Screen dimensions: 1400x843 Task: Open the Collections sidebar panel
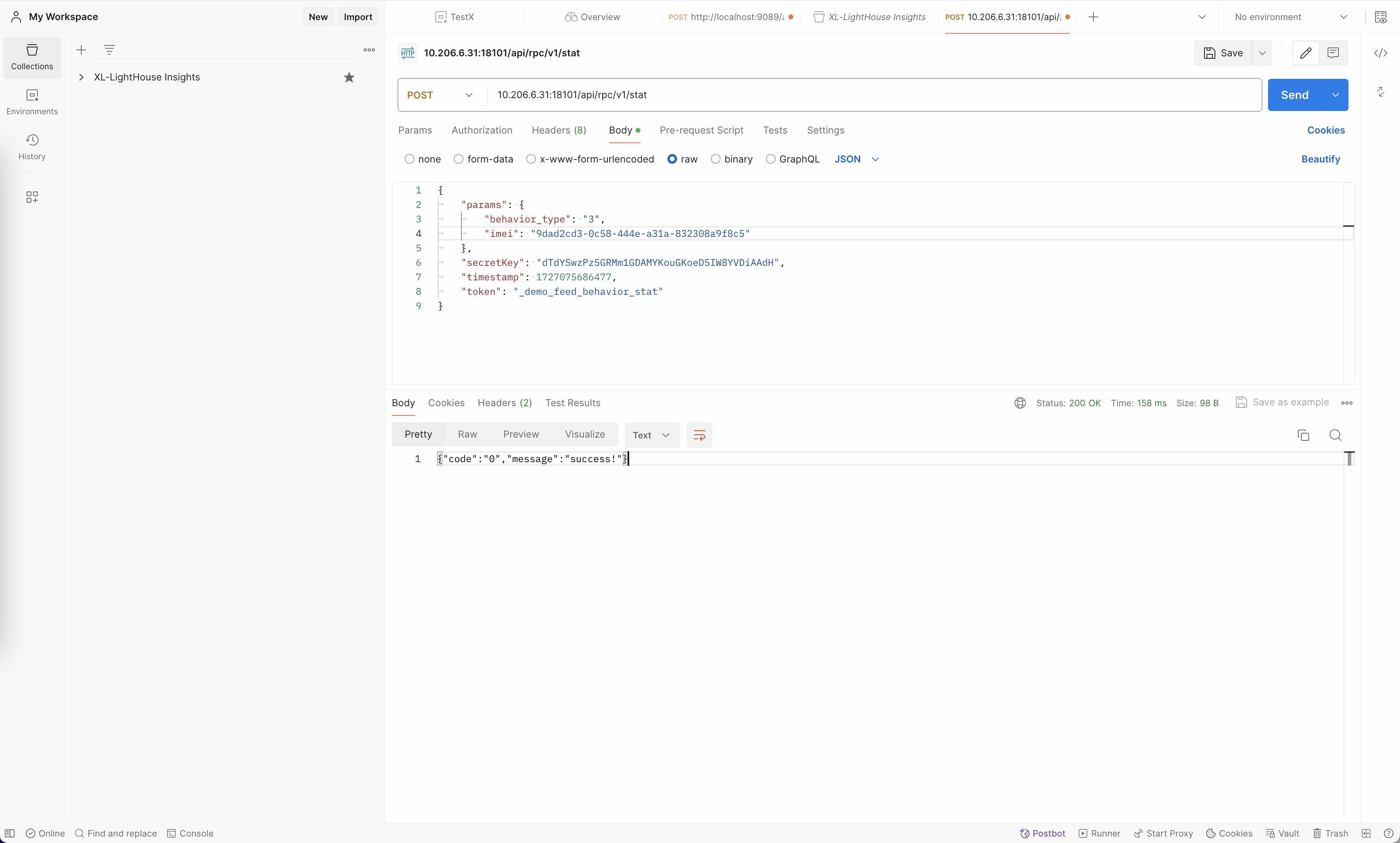coord(32,58)
